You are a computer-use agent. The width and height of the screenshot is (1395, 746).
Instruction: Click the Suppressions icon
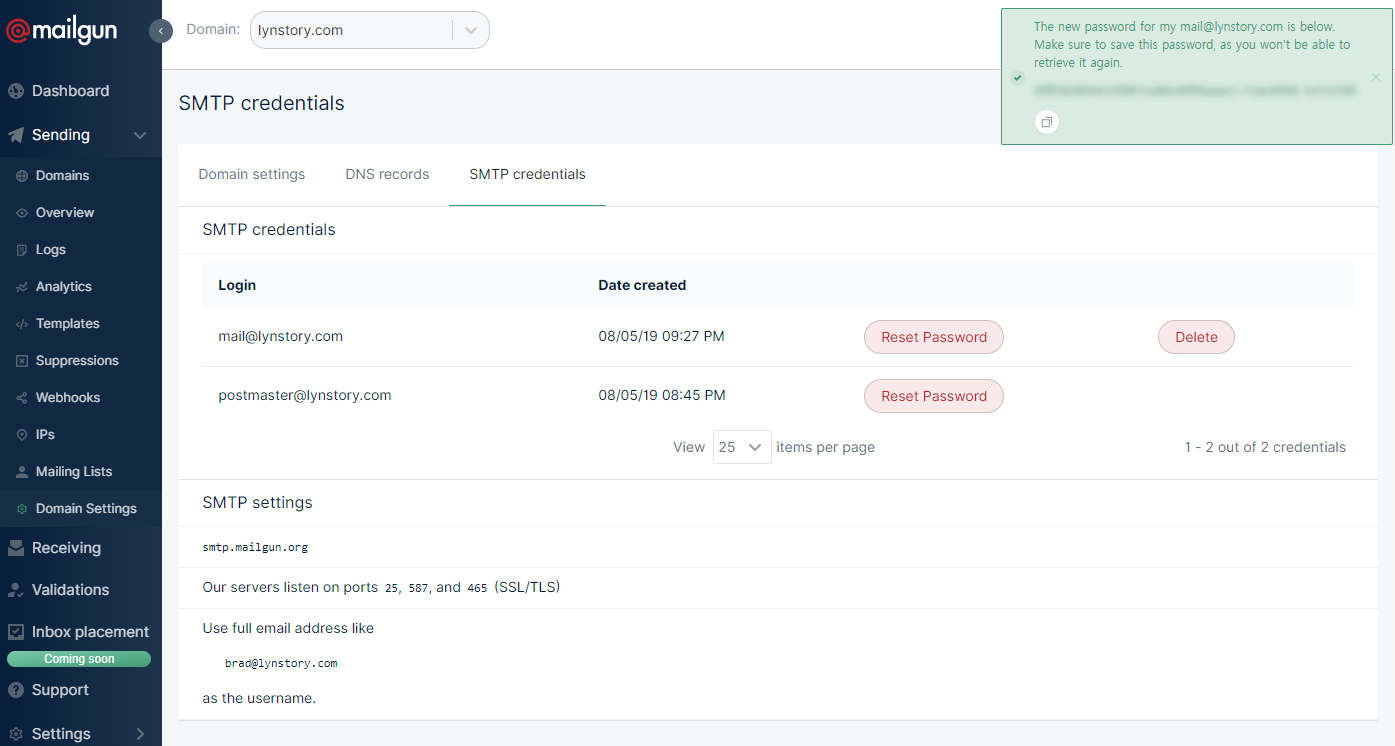[22, 361]
